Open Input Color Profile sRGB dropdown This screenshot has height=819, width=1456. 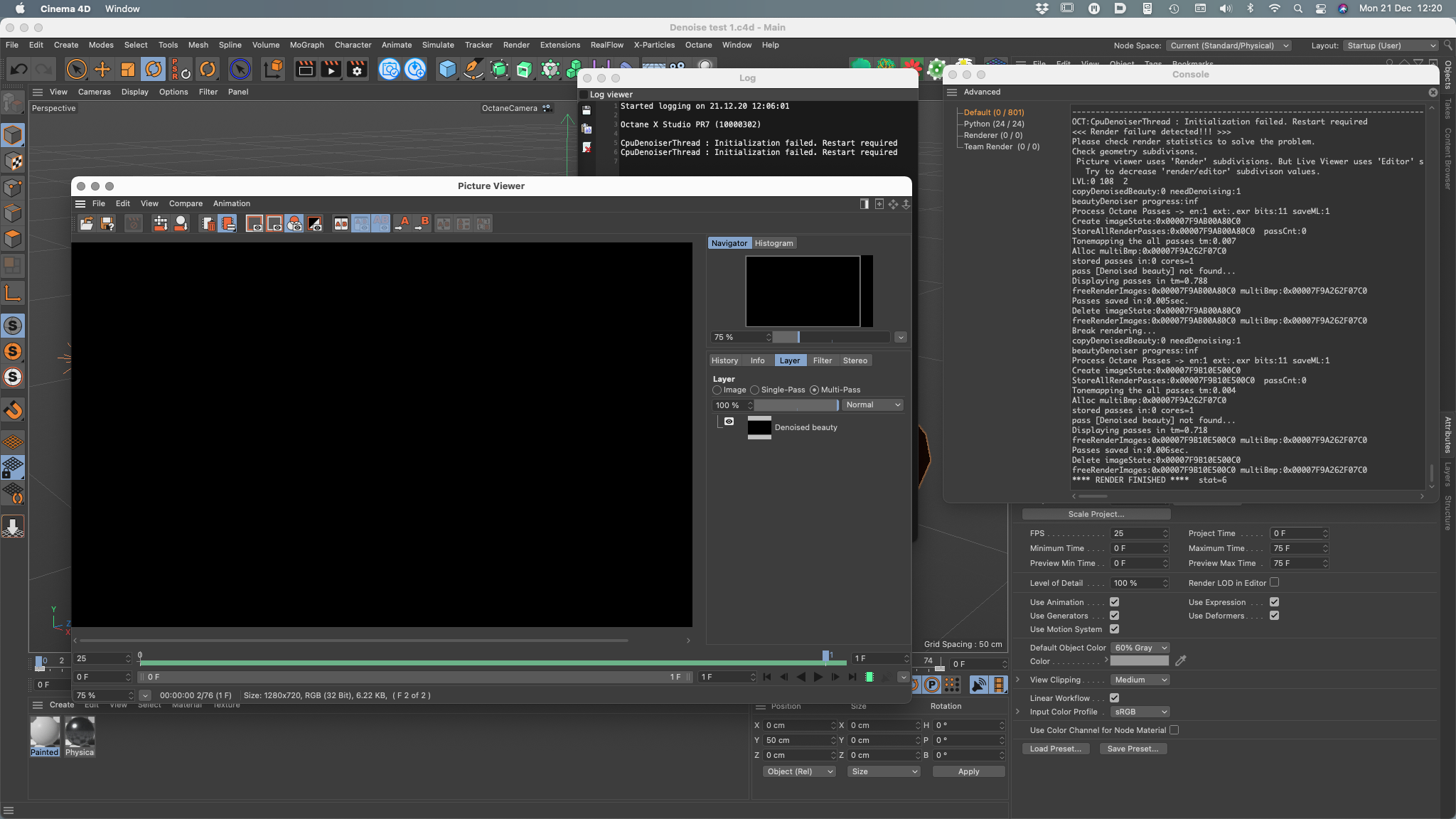click(1140, 712)
